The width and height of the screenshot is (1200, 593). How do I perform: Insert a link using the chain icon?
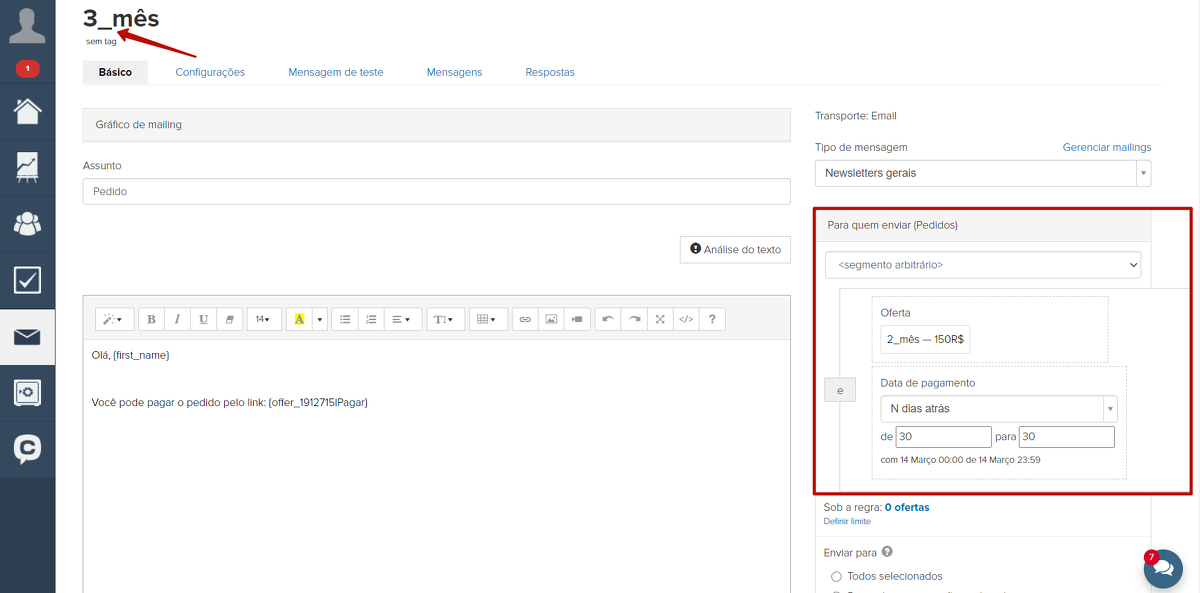tap(525, 319)
